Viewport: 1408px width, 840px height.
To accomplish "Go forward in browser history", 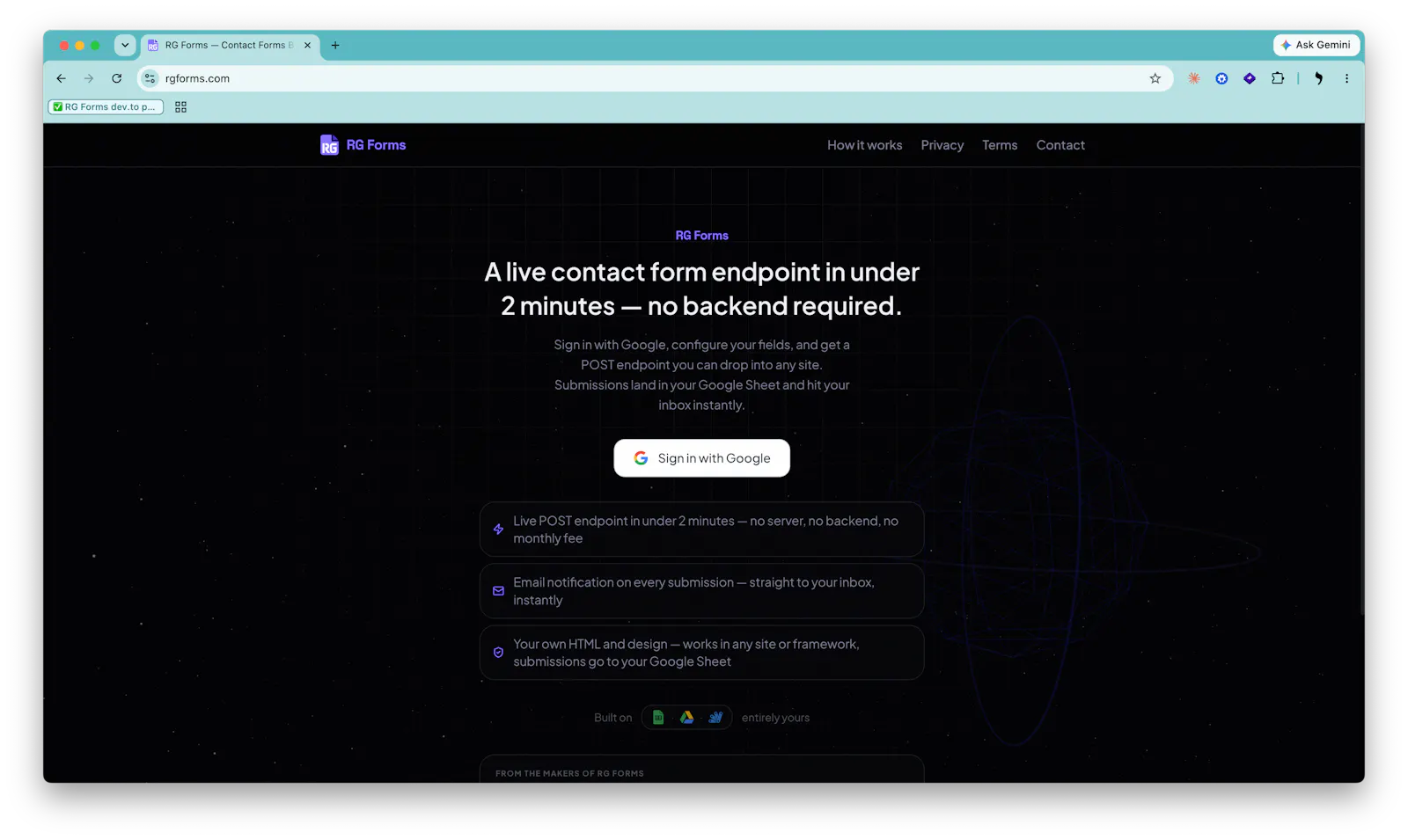I will pyautogui.click(x=89, y=78).
